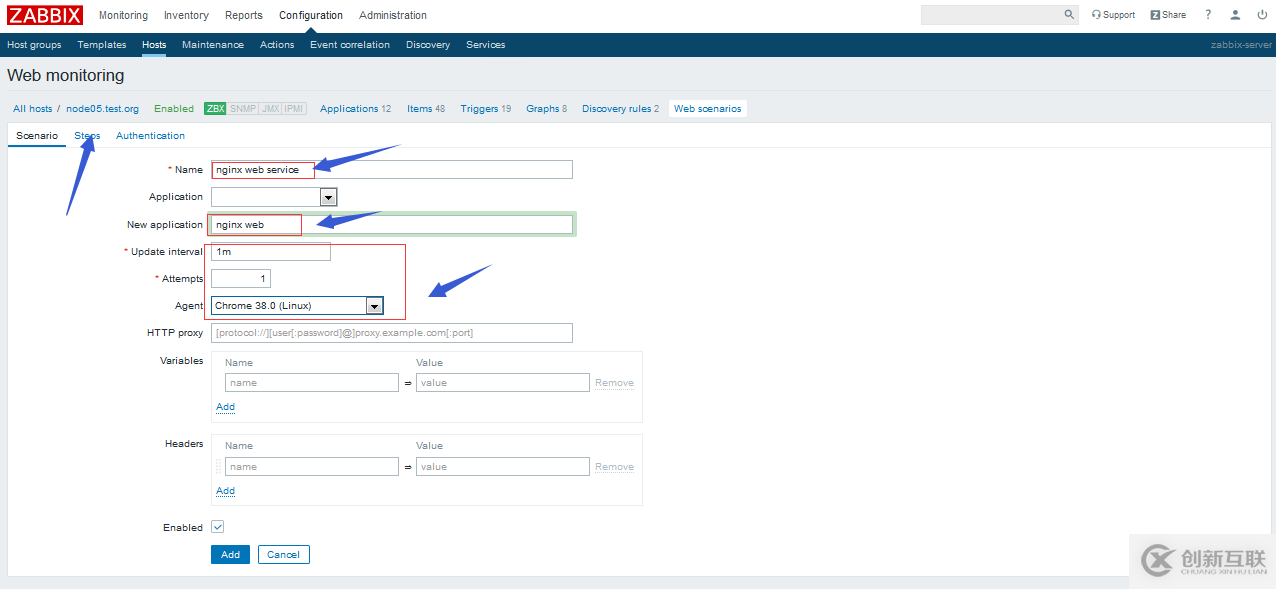Click the IPMI availability badge
1276x589 pixels.
coord(294,109)
